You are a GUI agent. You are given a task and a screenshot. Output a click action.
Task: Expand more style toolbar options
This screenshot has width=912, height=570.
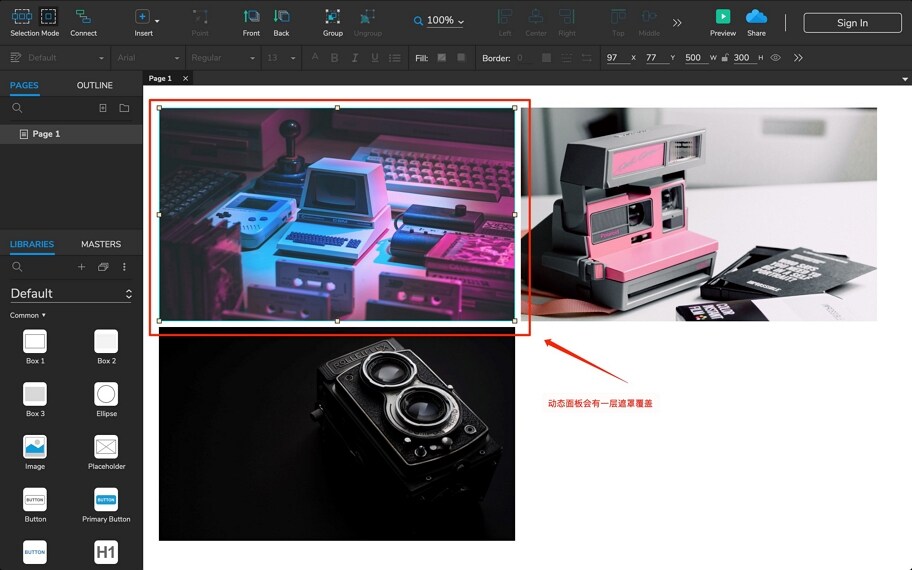pyautogui.click(x=798, y=58)
